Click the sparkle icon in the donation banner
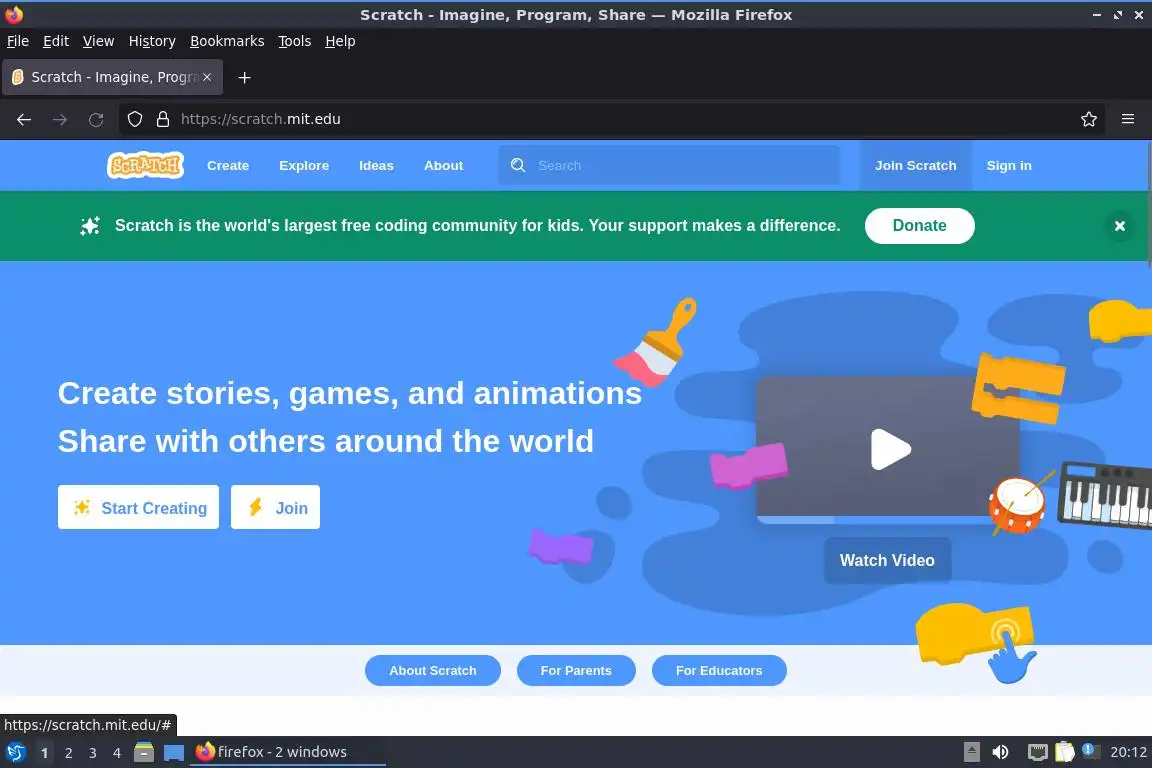 [90, 226]
